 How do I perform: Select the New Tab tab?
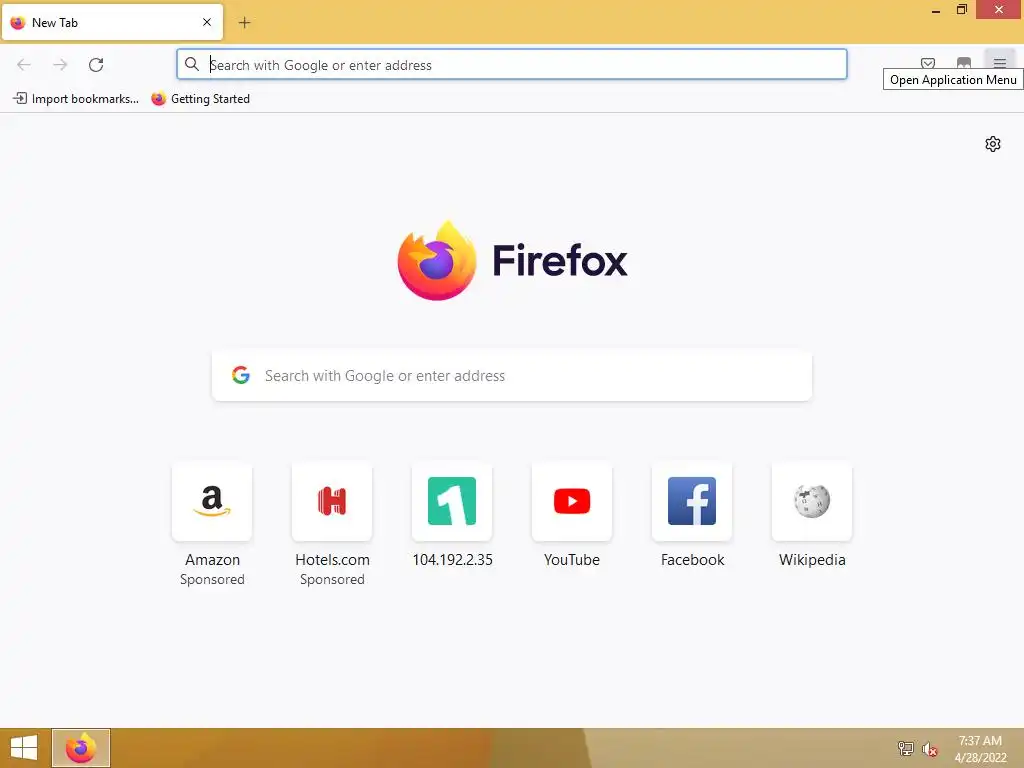[x=112, y=22]
